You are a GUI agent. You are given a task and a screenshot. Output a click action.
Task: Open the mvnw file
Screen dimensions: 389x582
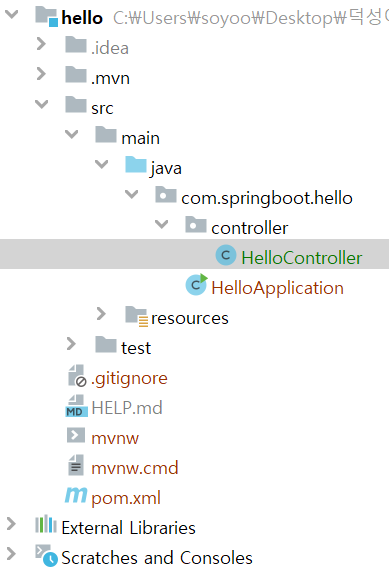point(115,438)
